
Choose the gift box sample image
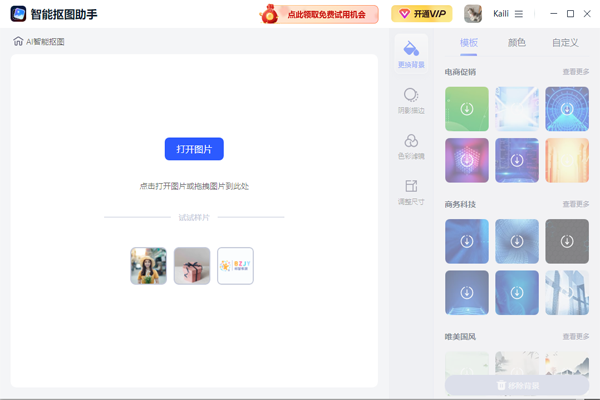tap(192, 266)
